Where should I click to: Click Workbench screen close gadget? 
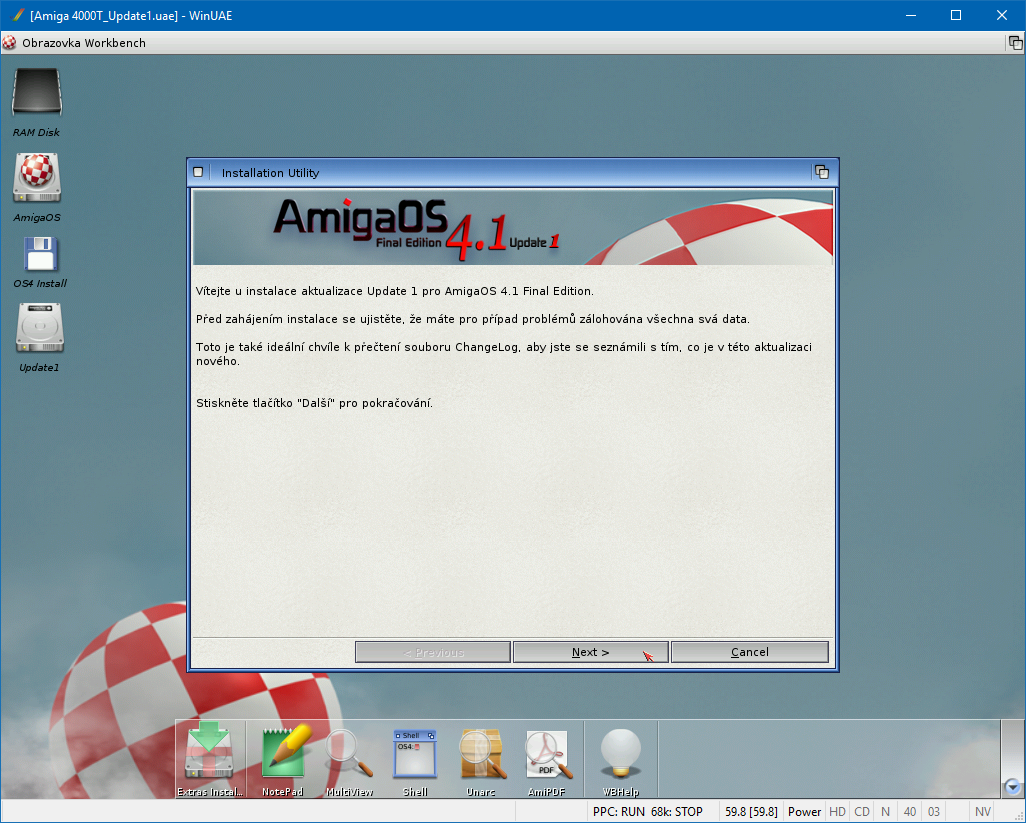point(9,43)
